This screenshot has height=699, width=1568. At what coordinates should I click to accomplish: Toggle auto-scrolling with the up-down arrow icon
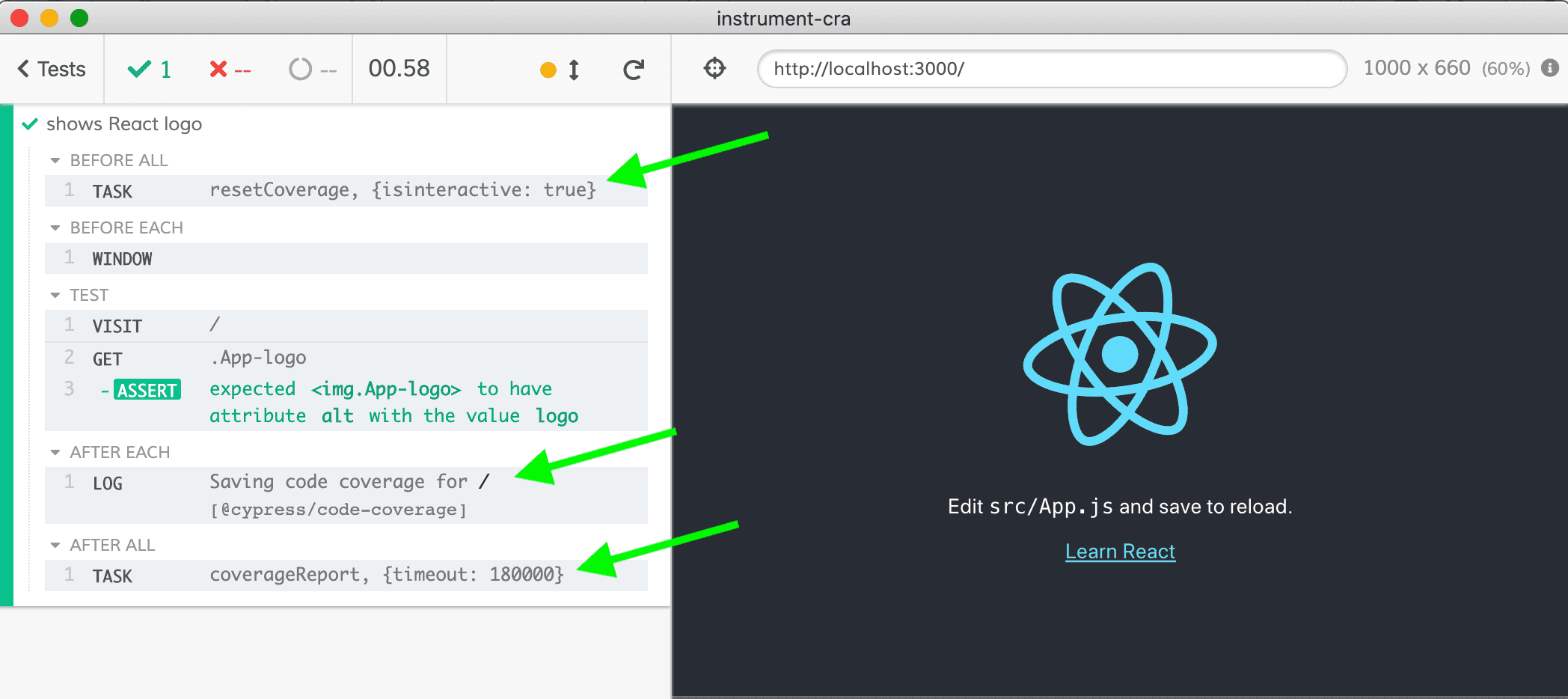click(574, 70)
